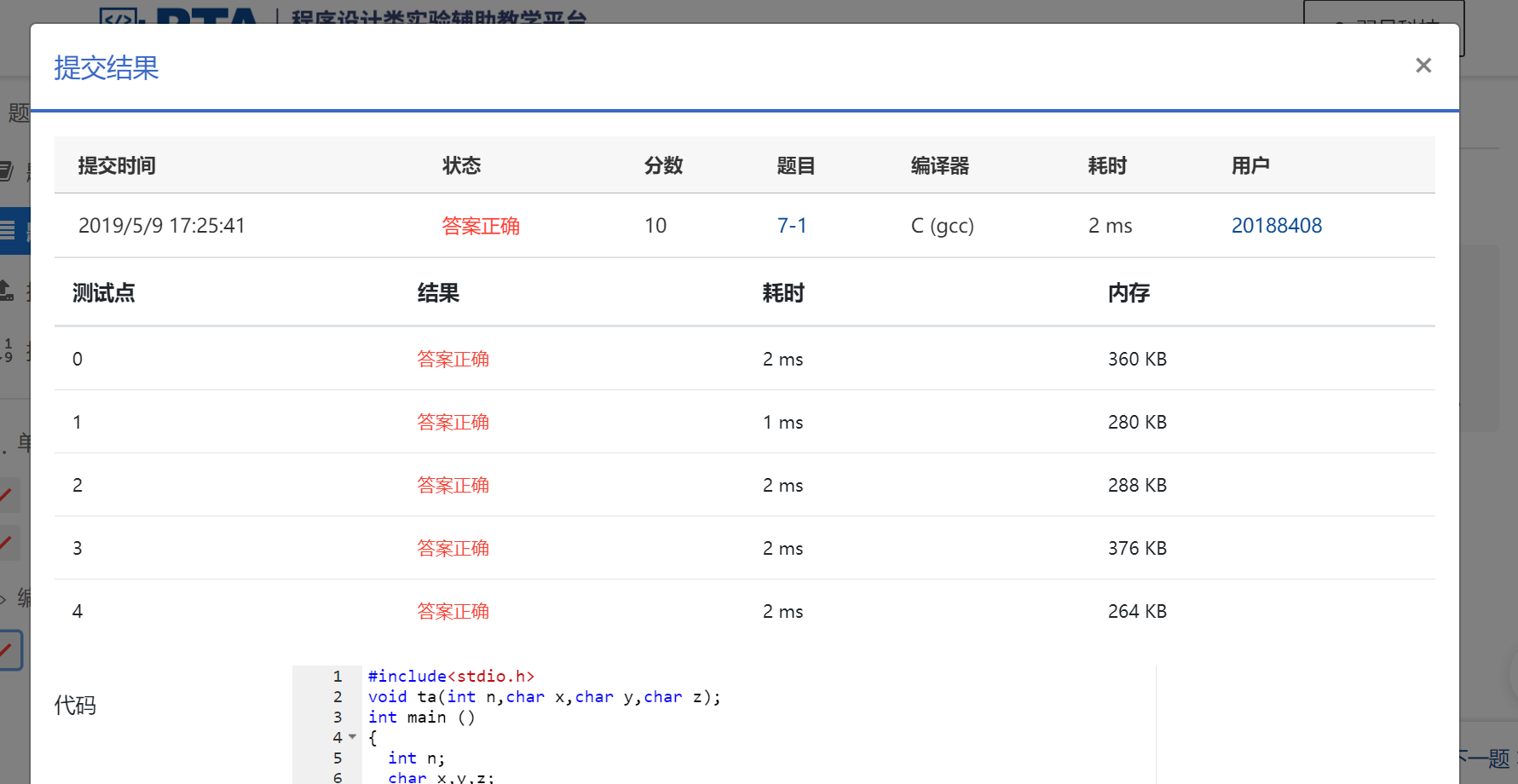Select the 用户 column header

pyautogui.click(x=1250, y=165)
